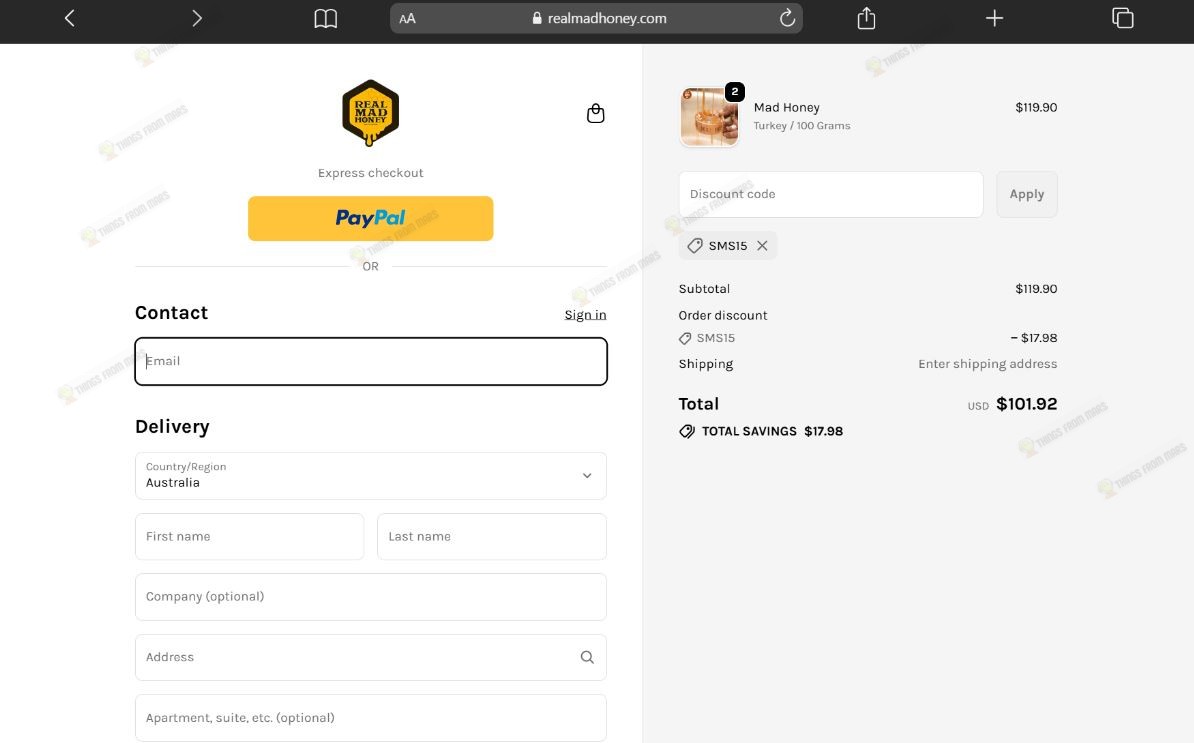The height and width of the screenshot is (743, 1194).
Task: Click the Discount code field
Action: pyautogui.click(x=831, y=194)
